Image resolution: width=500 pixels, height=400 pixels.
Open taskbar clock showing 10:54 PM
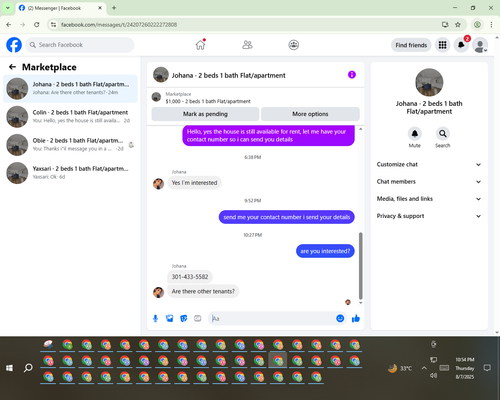pos(465,368)
